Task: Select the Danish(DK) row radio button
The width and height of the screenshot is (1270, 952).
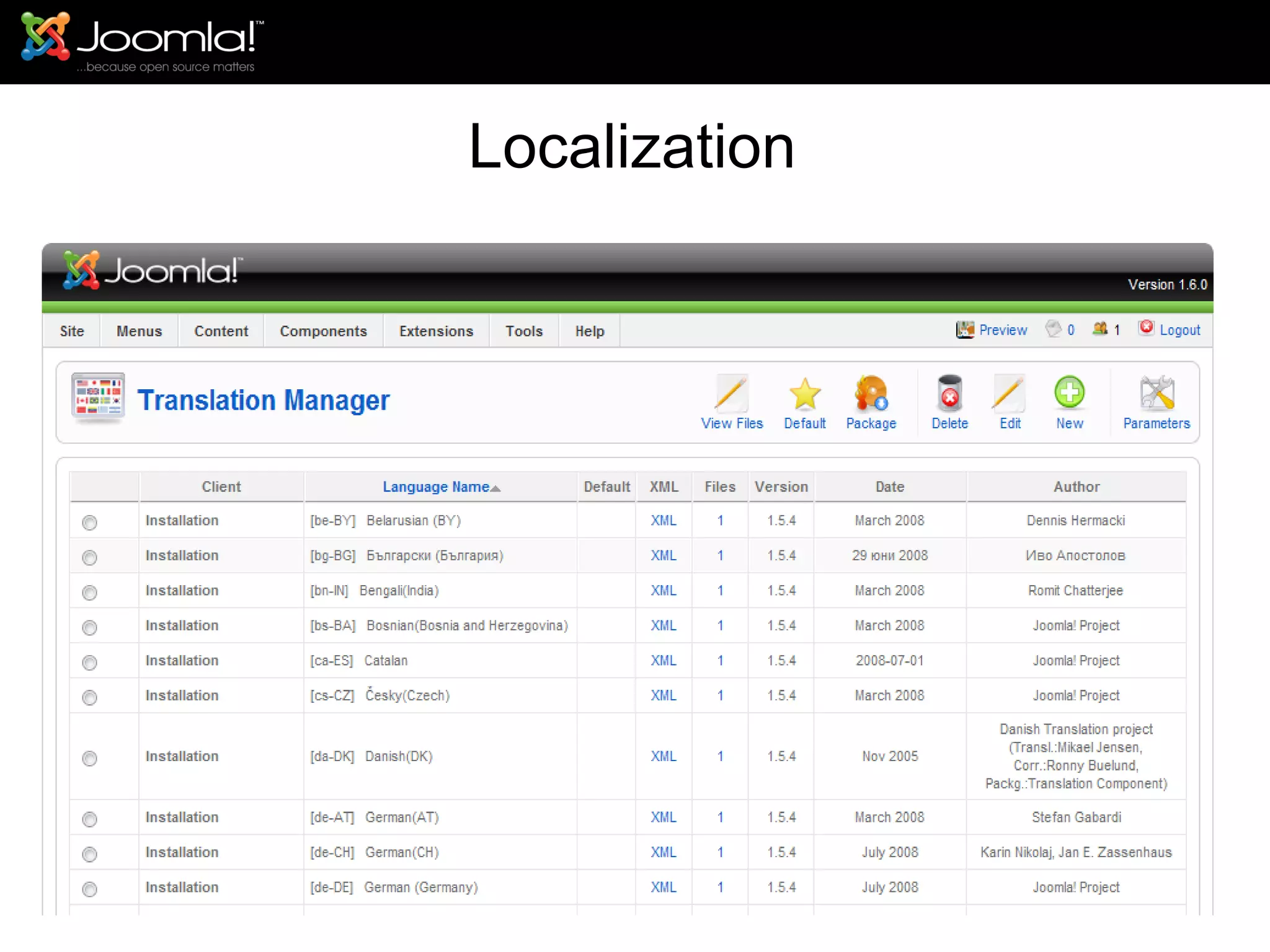Action: coord(90,758)
